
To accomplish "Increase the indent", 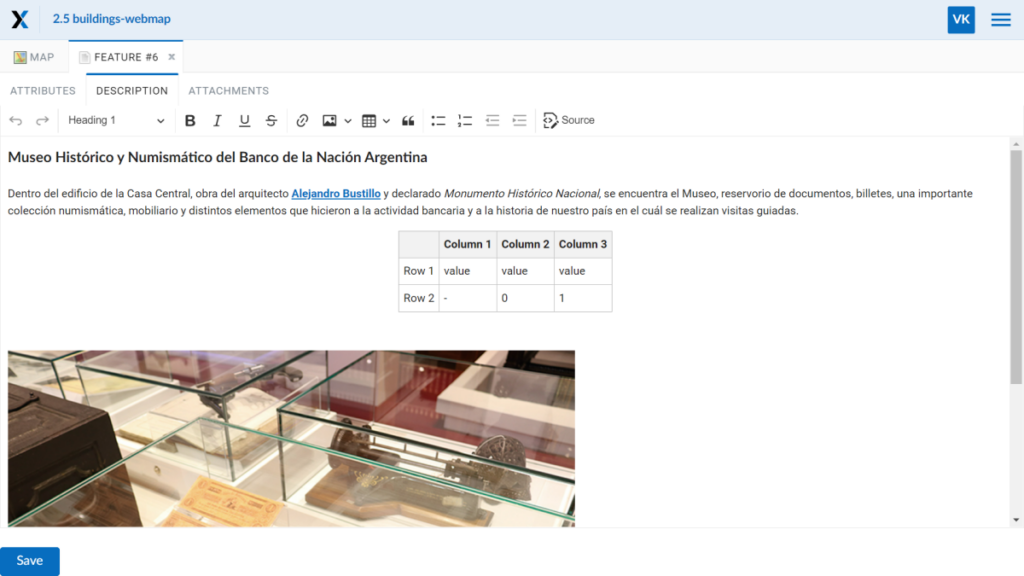I will click(519, 120).
